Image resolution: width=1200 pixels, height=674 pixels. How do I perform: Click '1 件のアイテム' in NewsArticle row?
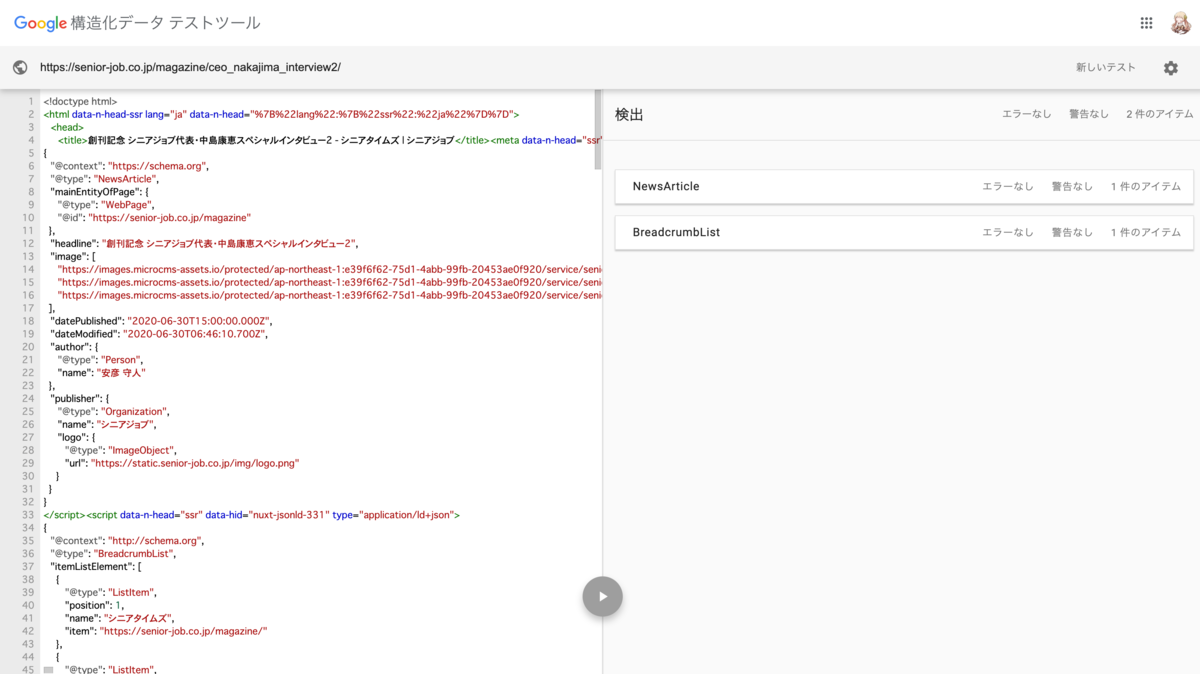pyautogui.click(x=1146, y=187)
